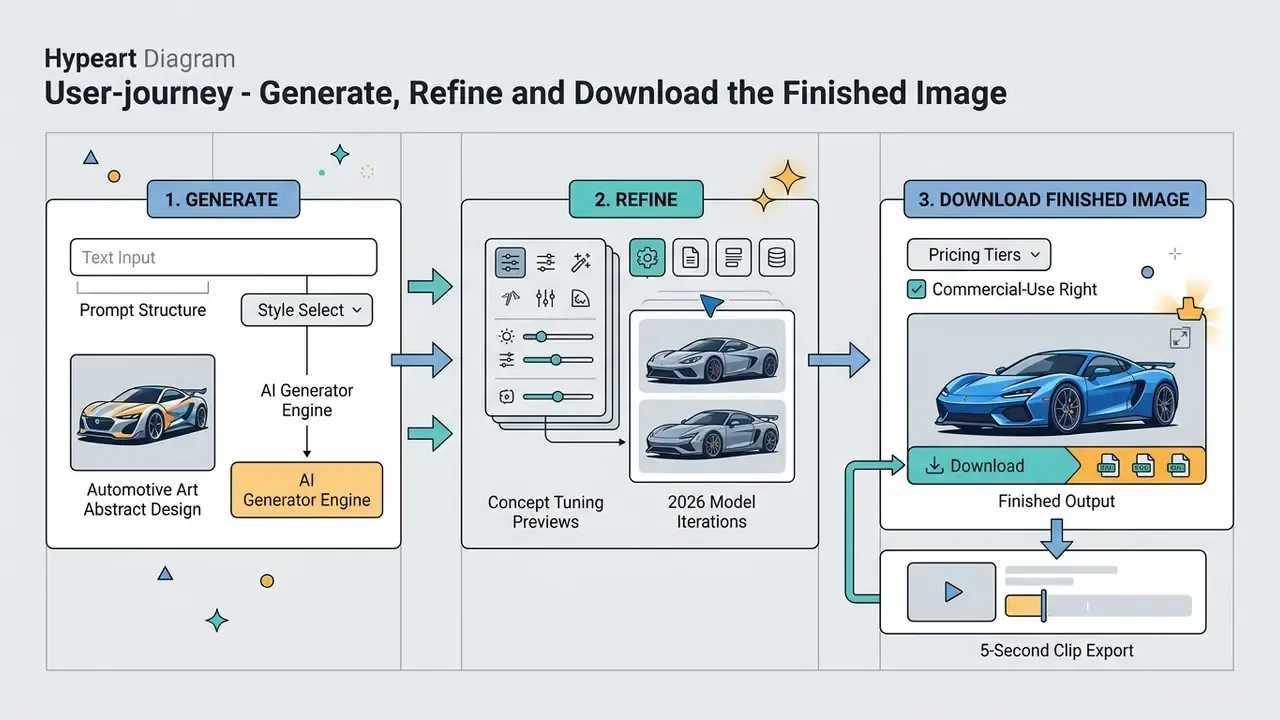Screen dimensions: 1280x720
Task: Click the Concept Tuning Previews caption
Action: pyautogui.click(x=546, y=511)
